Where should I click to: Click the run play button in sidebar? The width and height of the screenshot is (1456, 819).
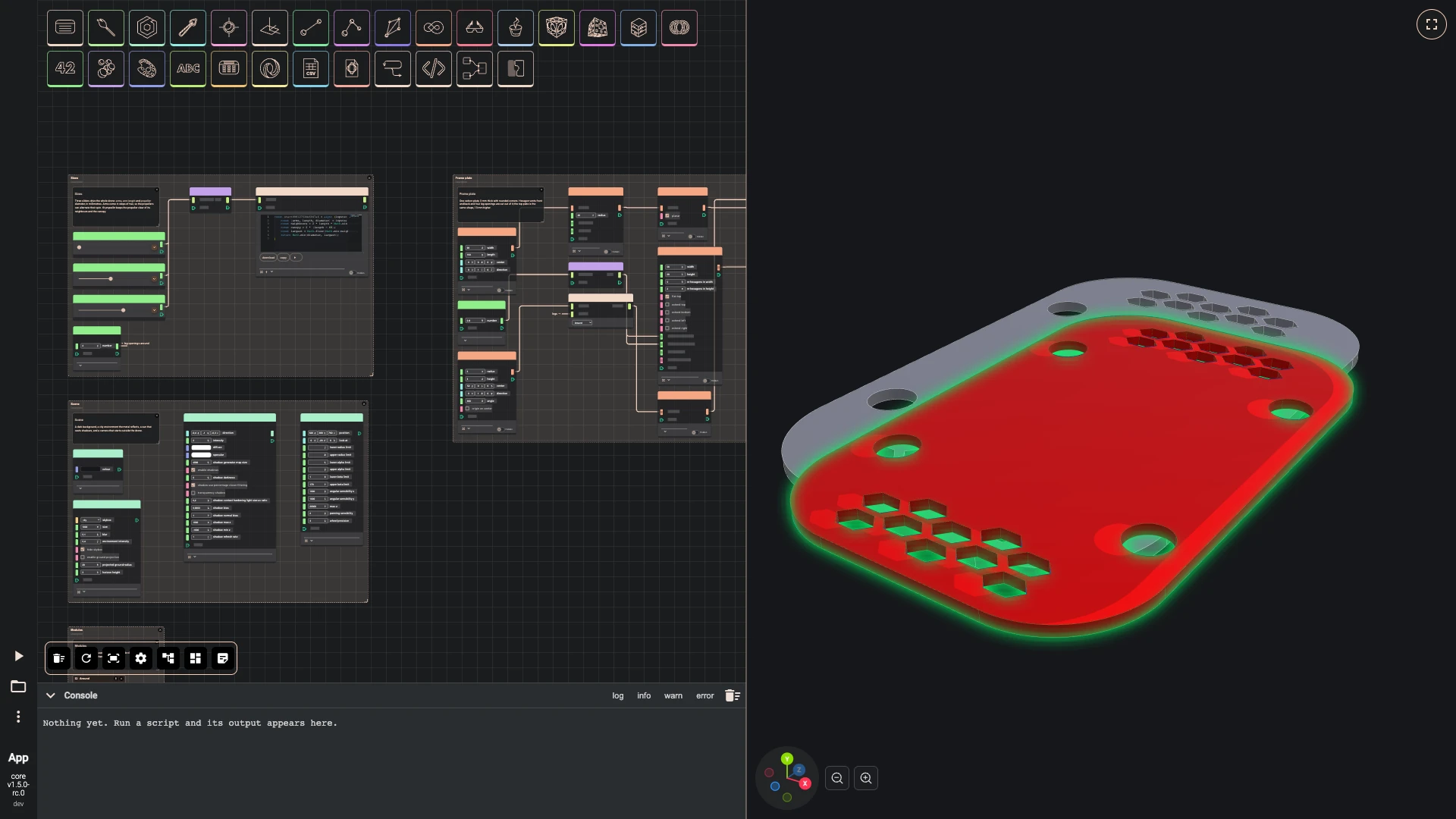tap(19, 656)
